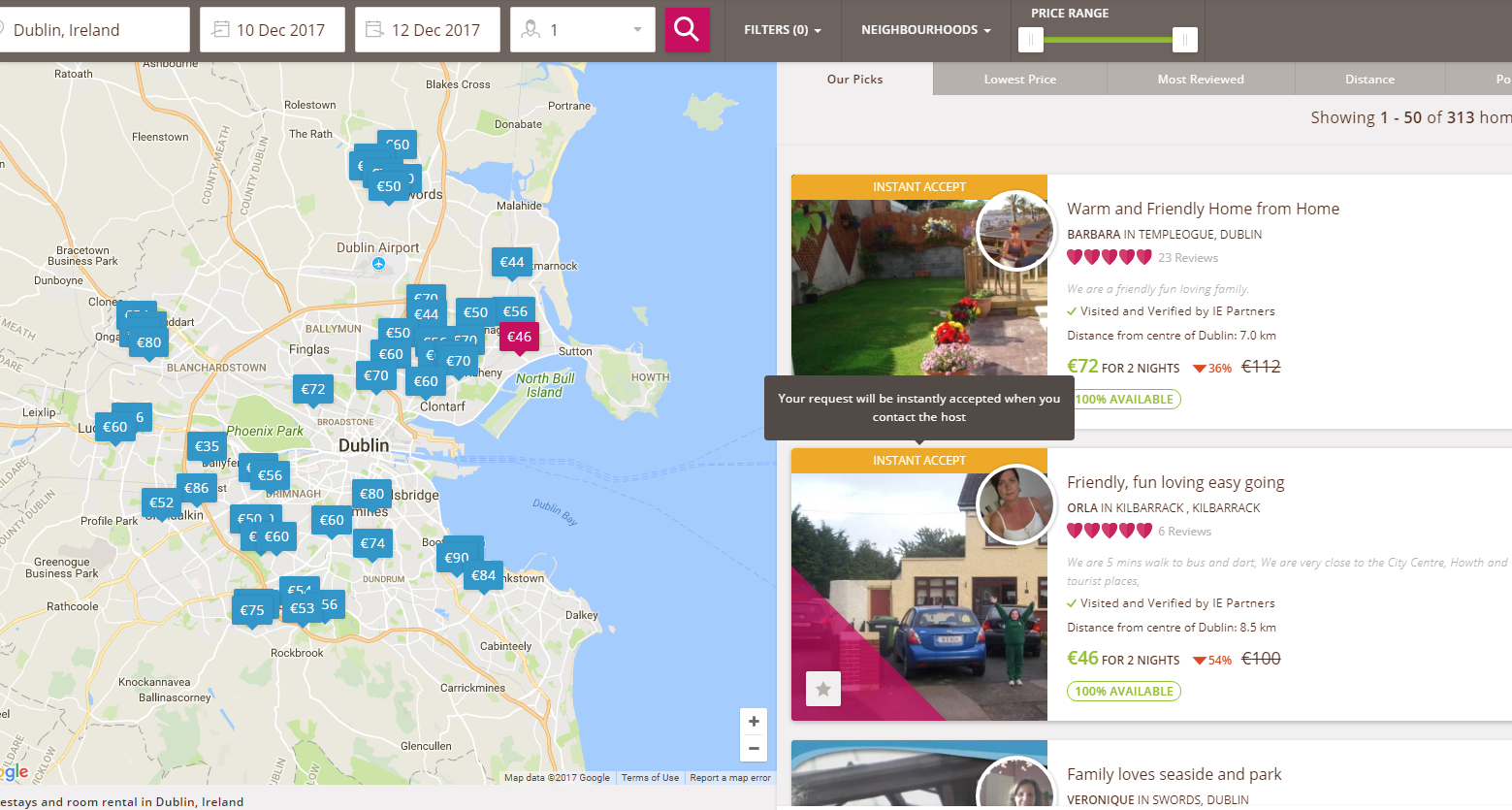
Task: Click the '€46 FOR 2 NIGHTS' price
Action: 1123,659
